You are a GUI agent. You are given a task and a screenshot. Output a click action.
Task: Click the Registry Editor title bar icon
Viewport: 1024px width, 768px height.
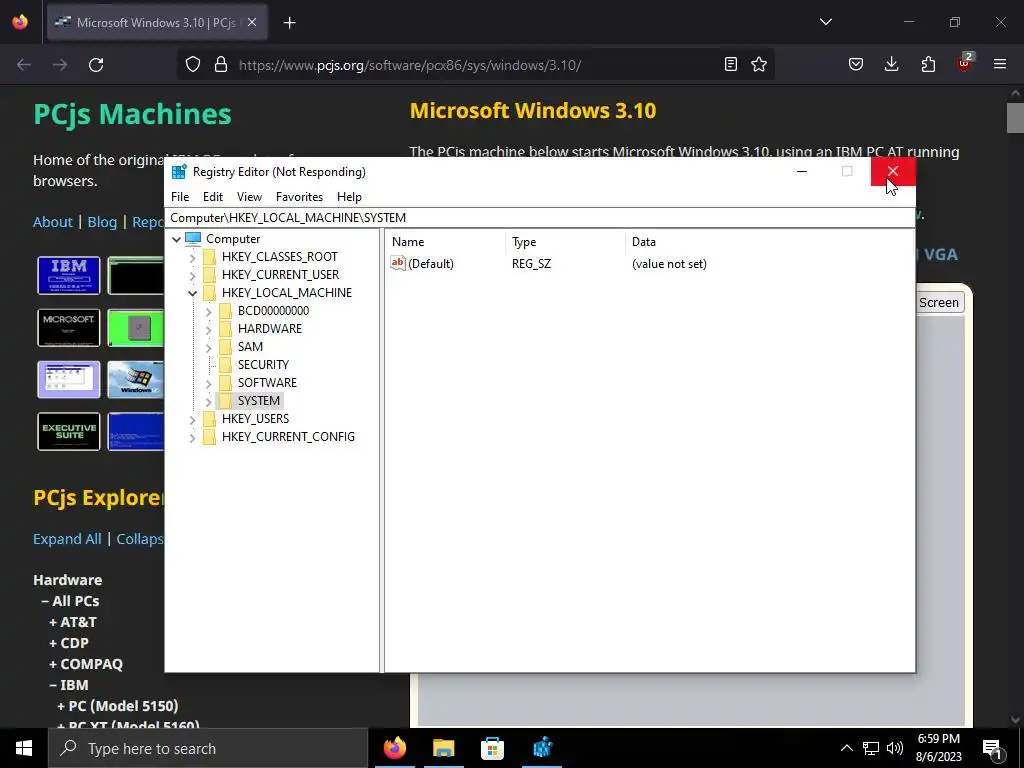179,172
